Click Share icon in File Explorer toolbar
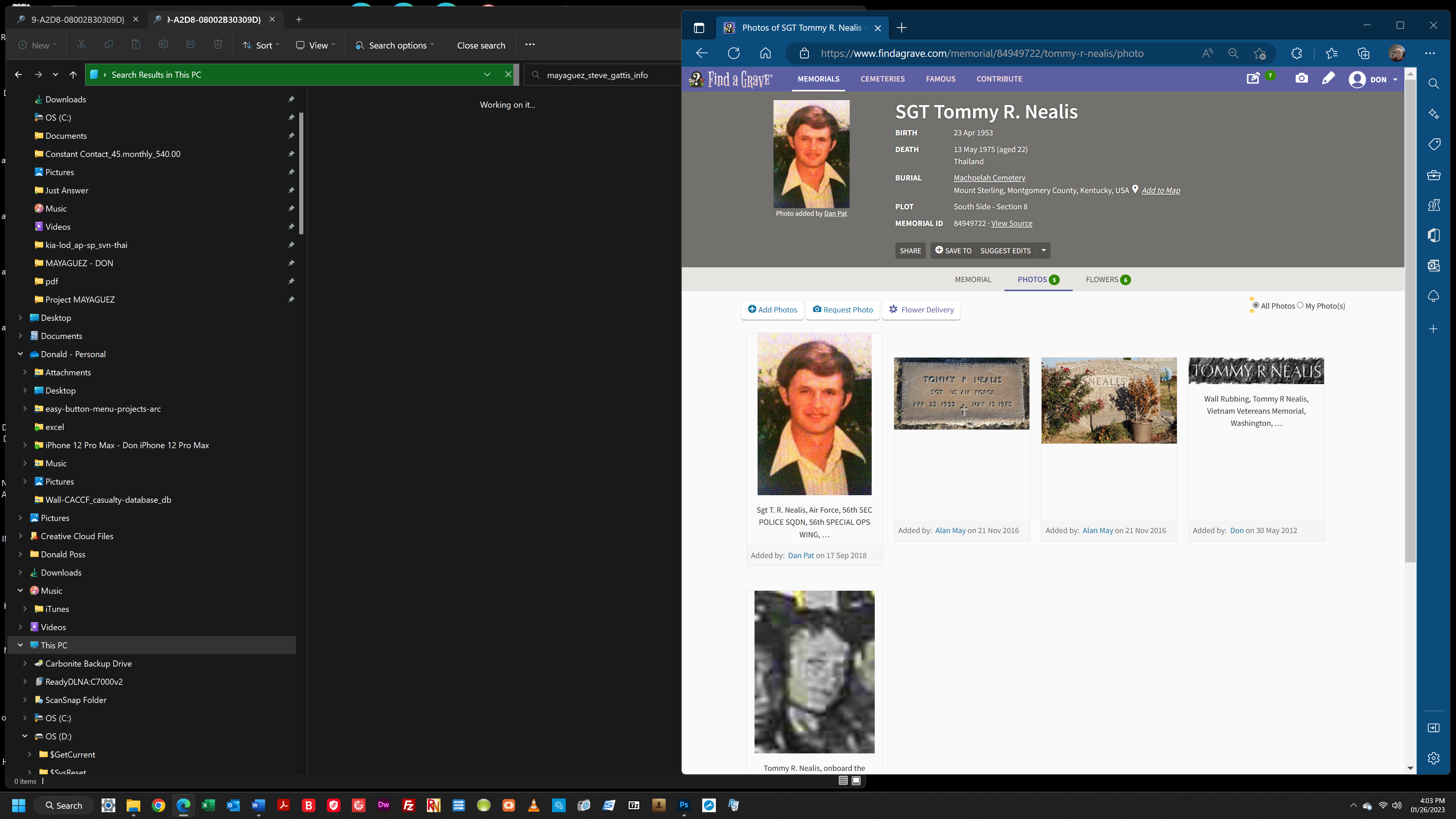The width and height of the screenshot is (1456, 819). 190,45
